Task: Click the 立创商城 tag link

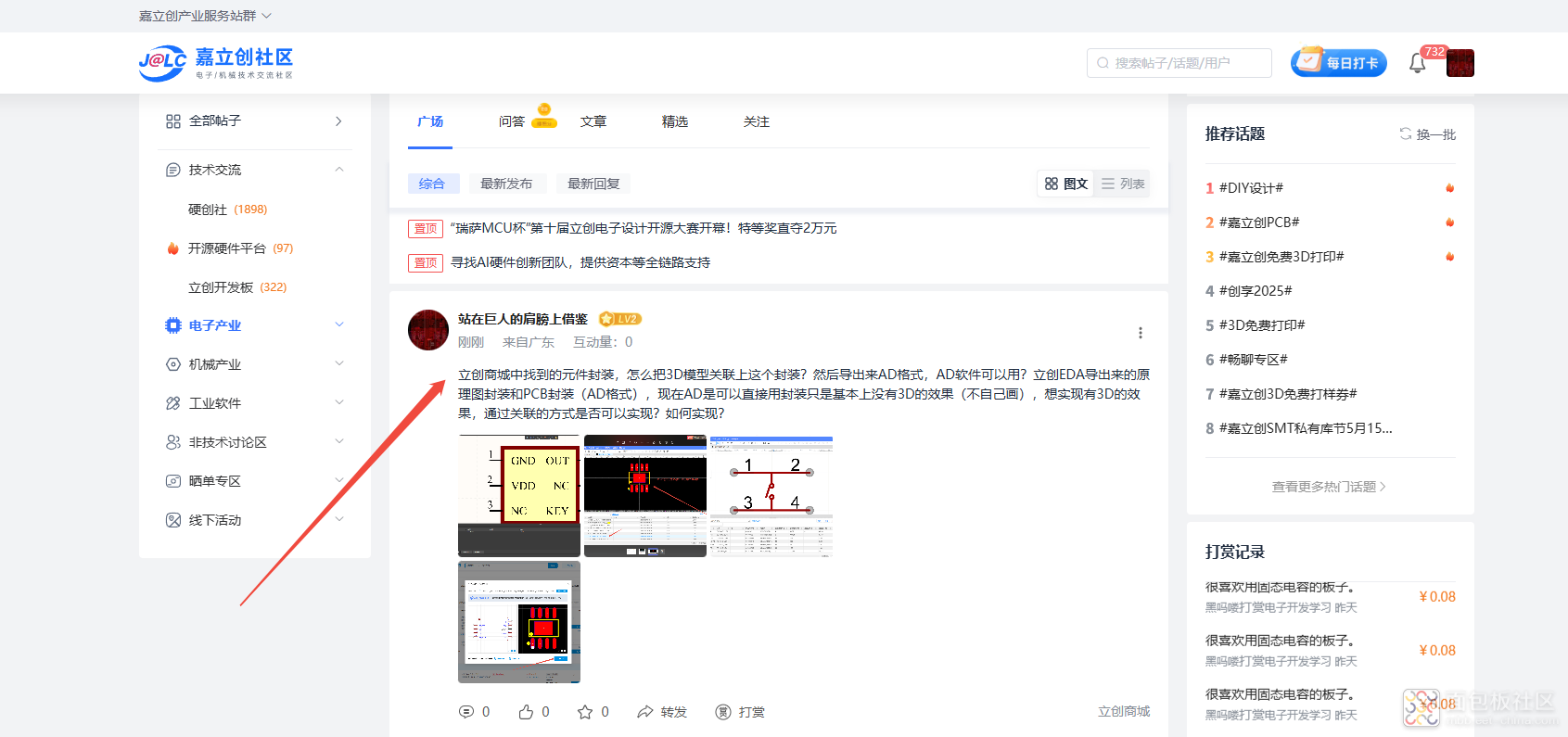Action: (1124, 712)
